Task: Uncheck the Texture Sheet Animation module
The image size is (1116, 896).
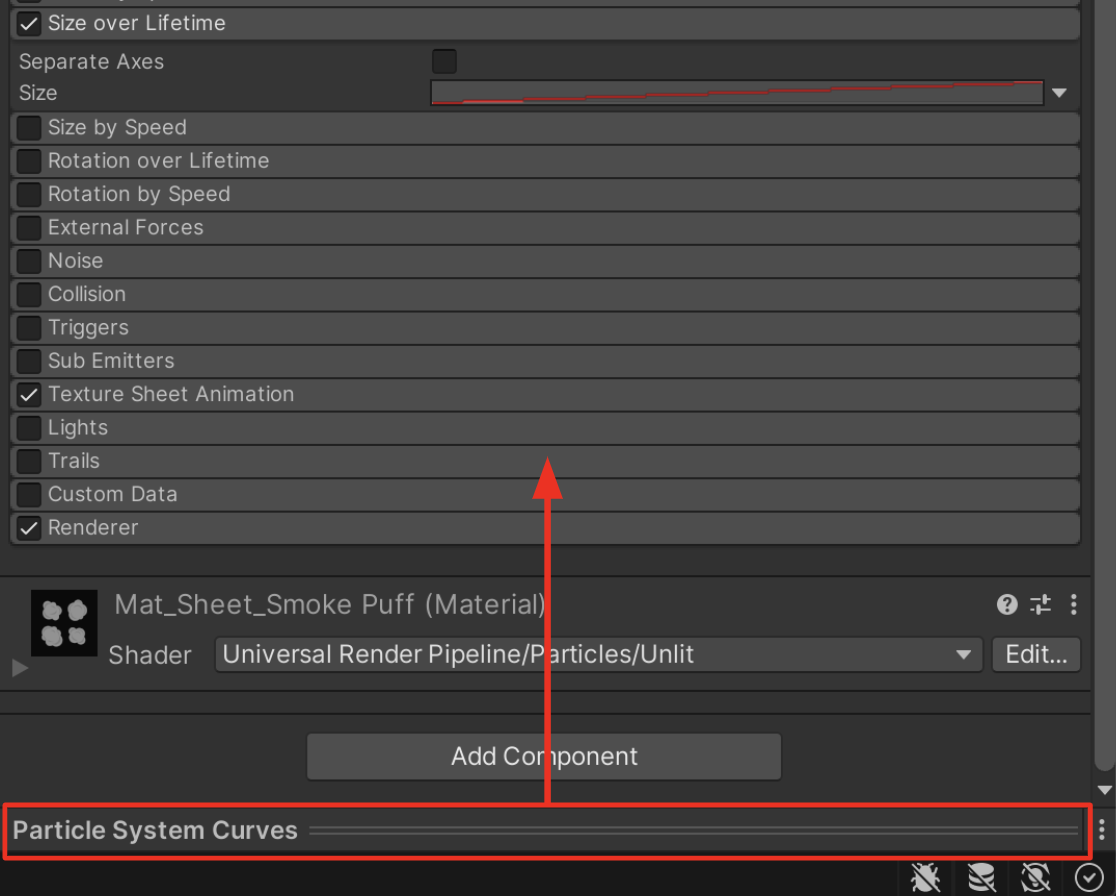Action: click(x=30, y=394)
